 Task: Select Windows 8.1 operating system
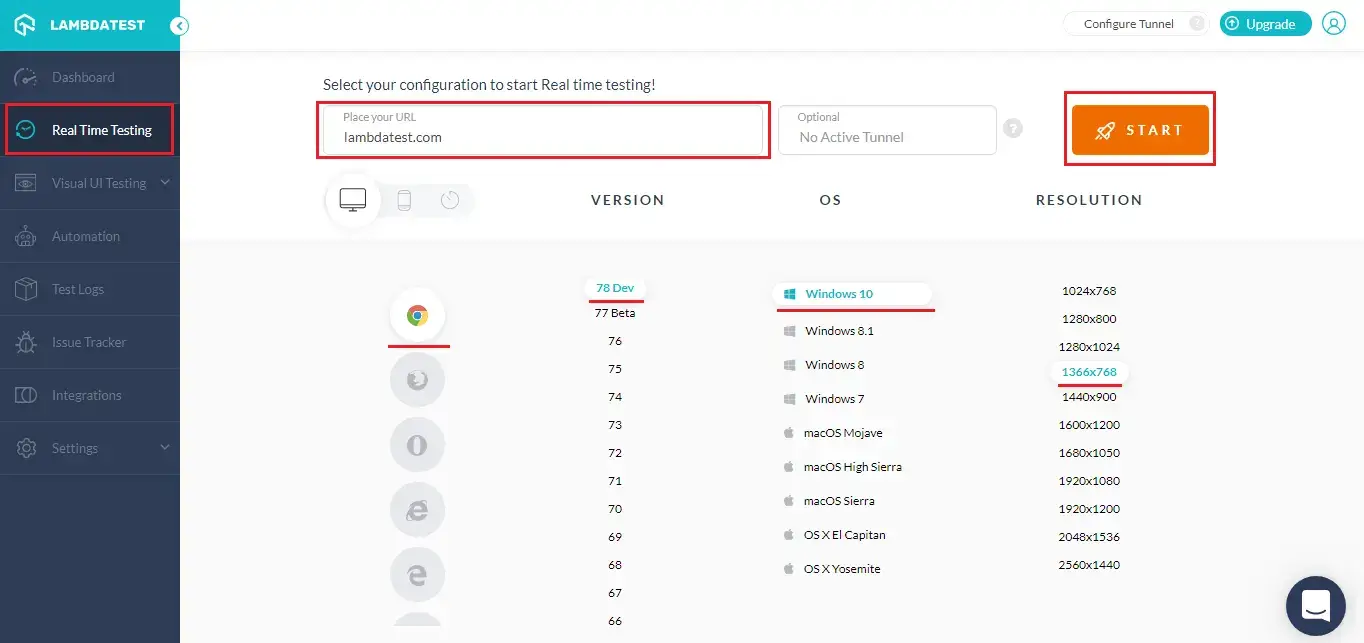point(839,331)
